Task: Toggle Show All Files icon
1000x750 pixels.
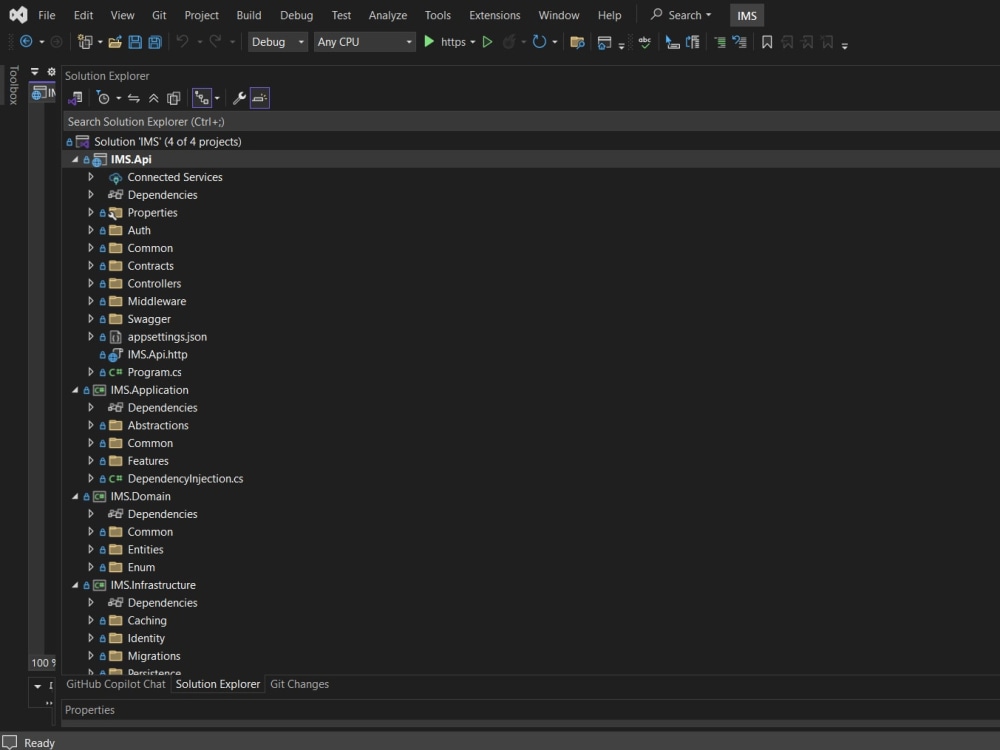Action: tap(173, 98)
